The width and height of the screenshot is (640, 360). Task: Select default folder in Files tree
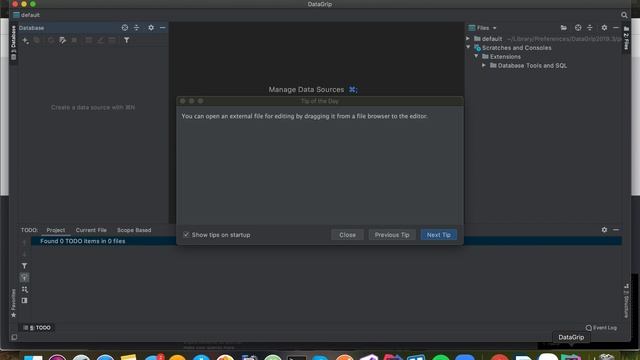pyautogui.click(x=492, y=39)
